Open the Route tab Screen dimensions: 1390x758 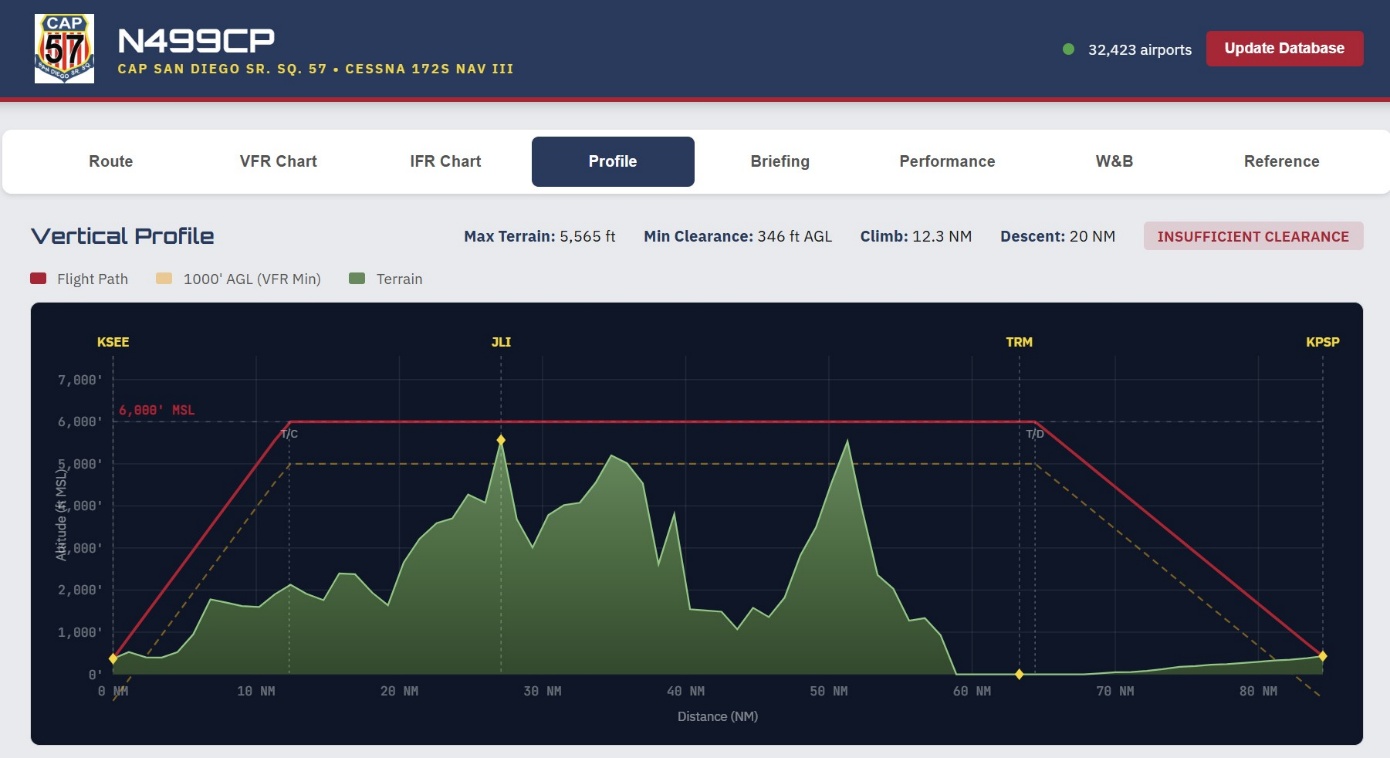click(x=111, y=161)
